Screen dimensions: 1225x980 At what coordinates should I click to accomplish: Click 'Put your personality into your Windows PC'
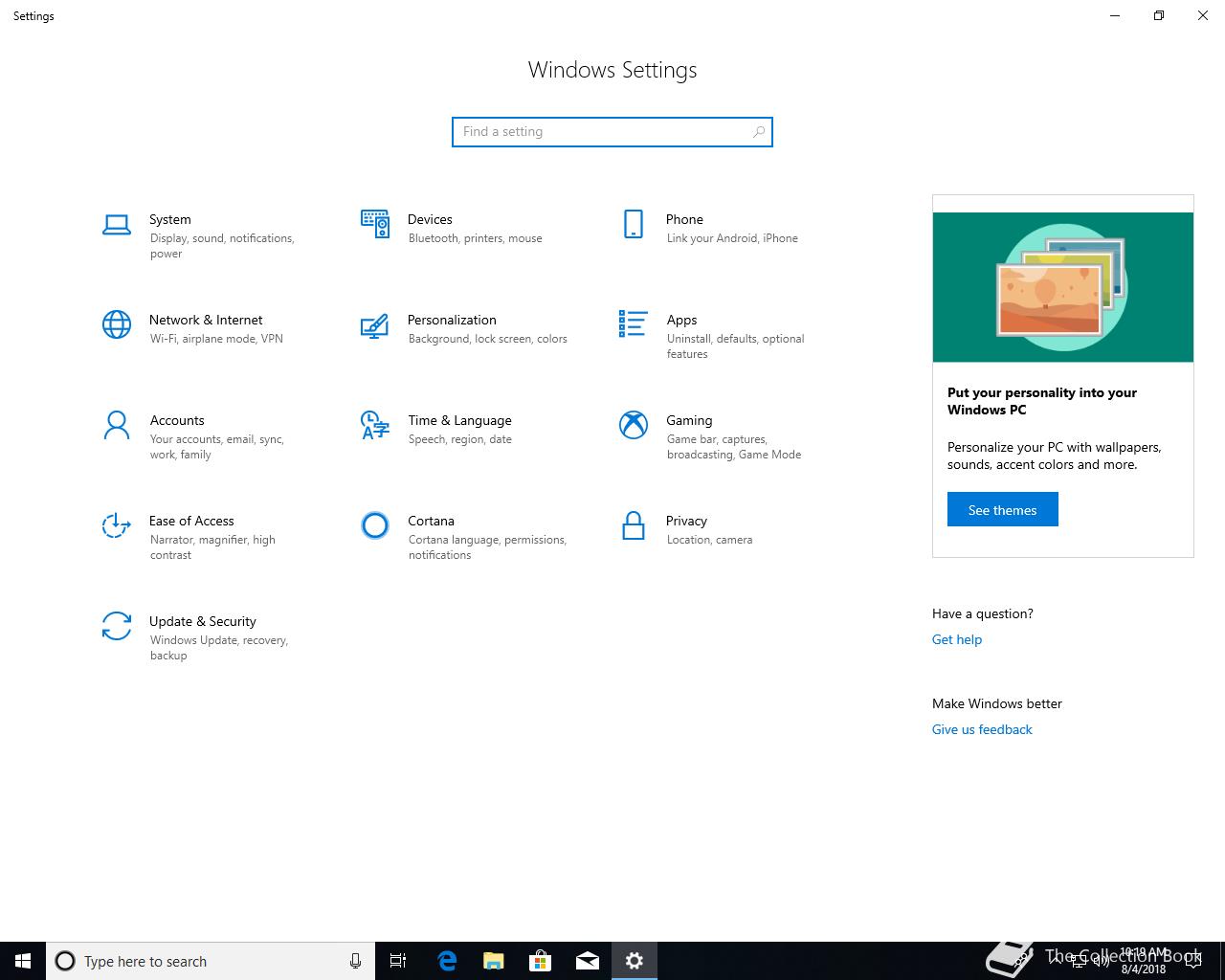[x=1042, y=401]
